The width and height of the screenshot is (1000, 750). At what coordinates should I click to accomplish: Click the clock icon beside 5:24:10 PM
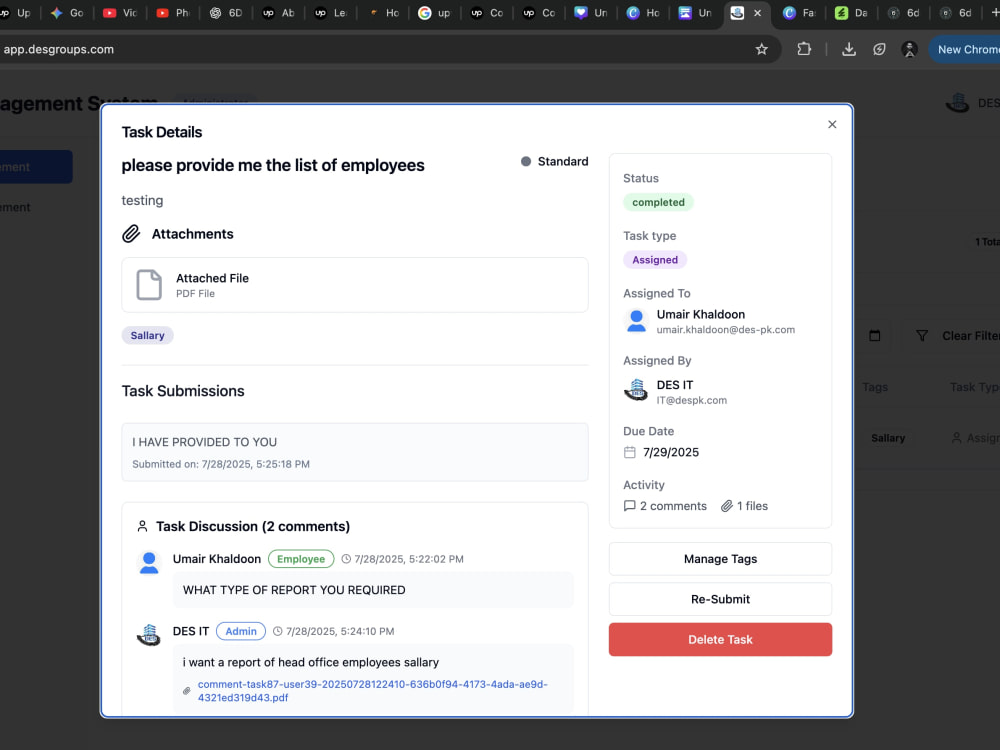pos(277,631)
